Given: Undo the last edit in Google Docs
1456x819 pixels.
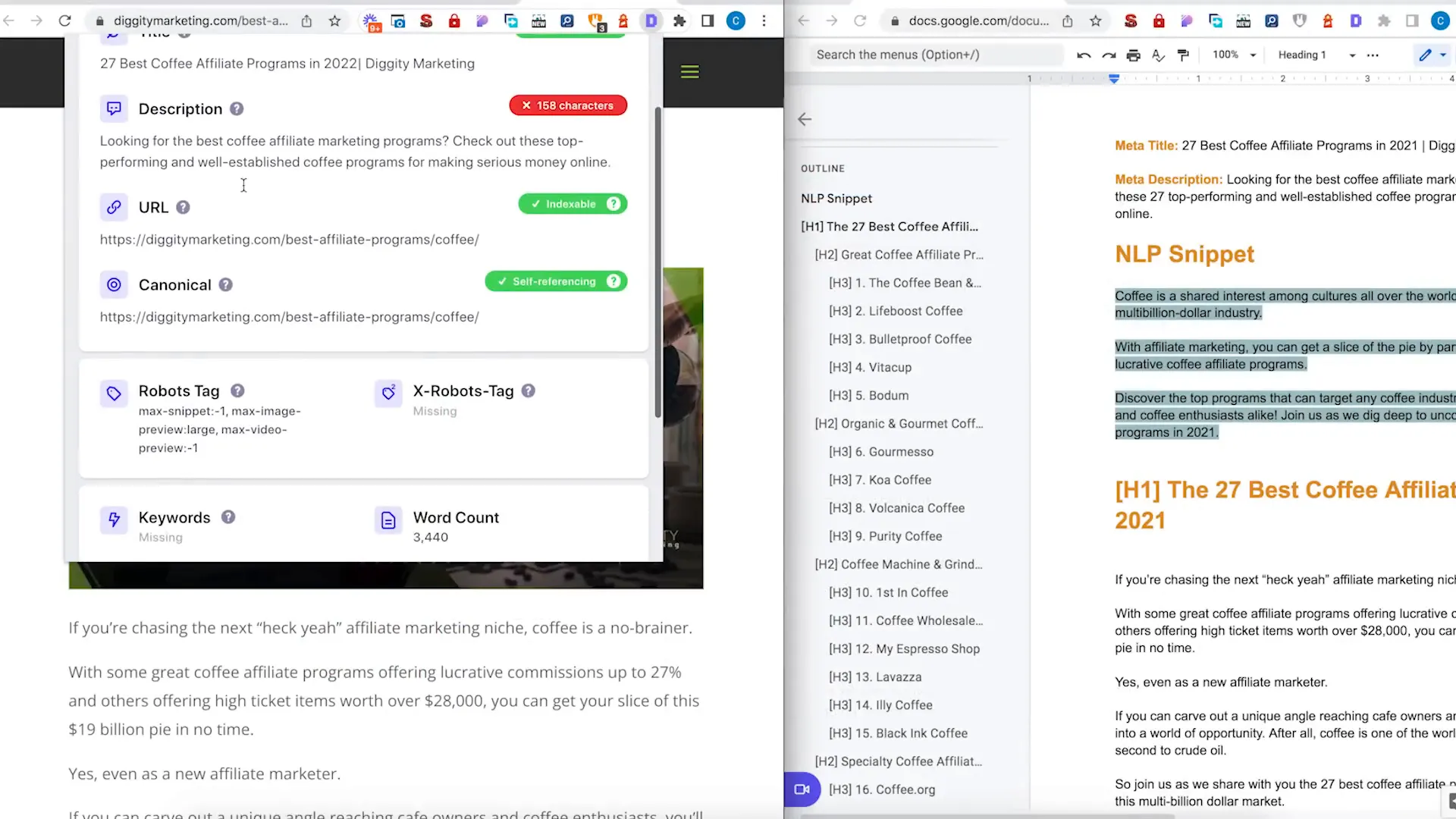Looking at the screenshot, I should point(1084,55).
